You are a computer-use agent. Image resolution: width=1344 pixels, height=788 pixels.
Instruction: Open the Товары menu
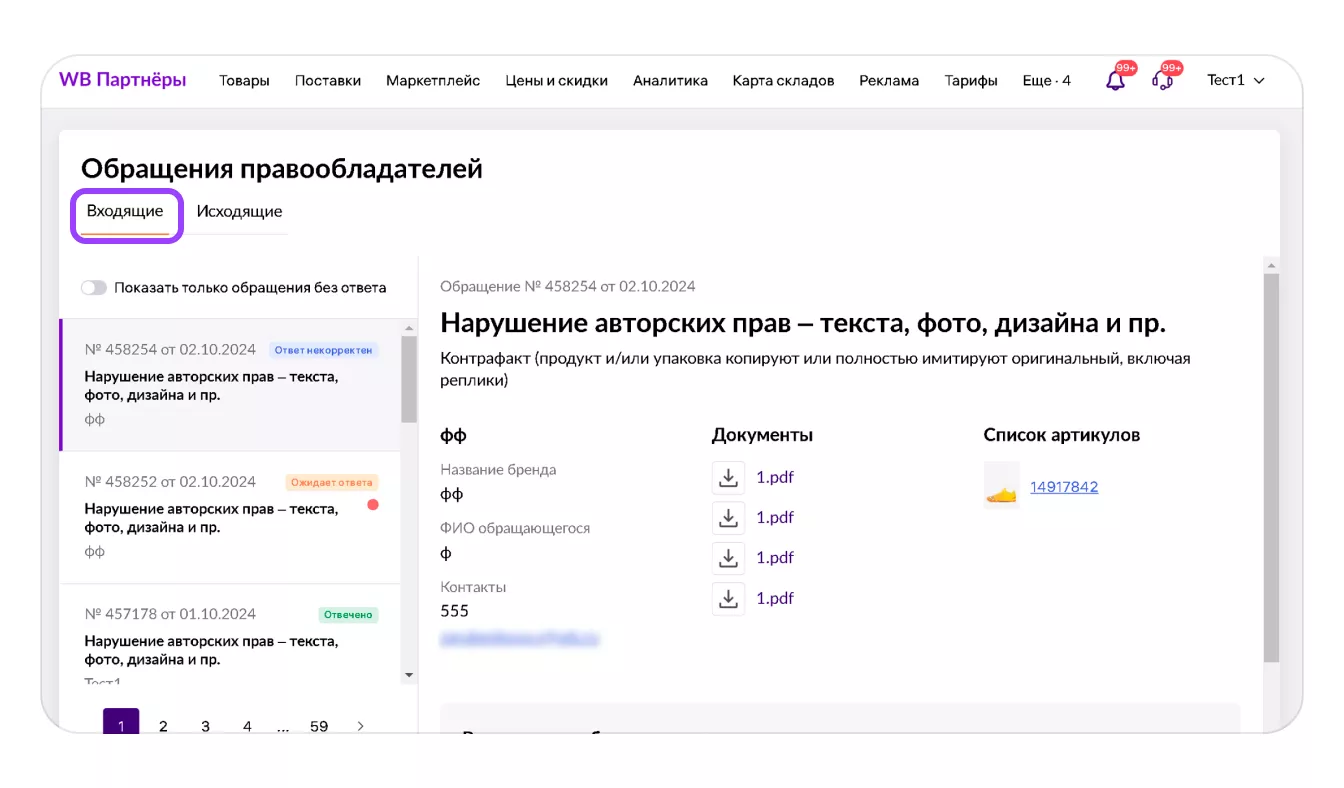point(245,81)
